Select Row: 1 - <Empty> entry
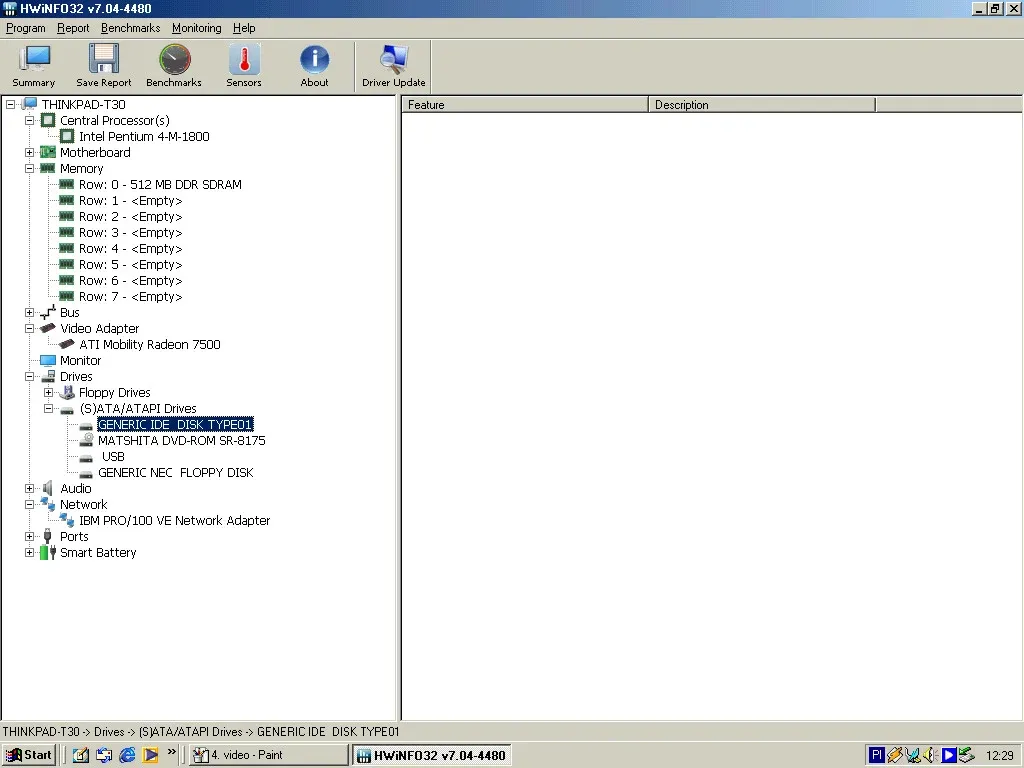 click(131, 200)
